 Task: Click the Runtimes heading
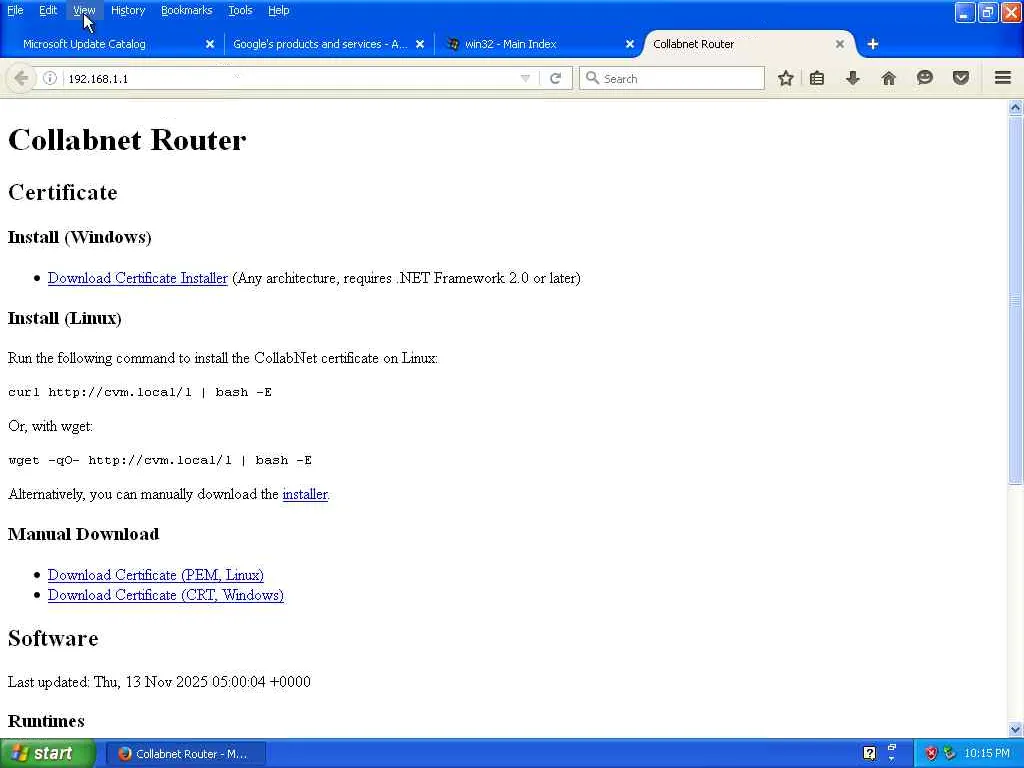coord(46,721)
